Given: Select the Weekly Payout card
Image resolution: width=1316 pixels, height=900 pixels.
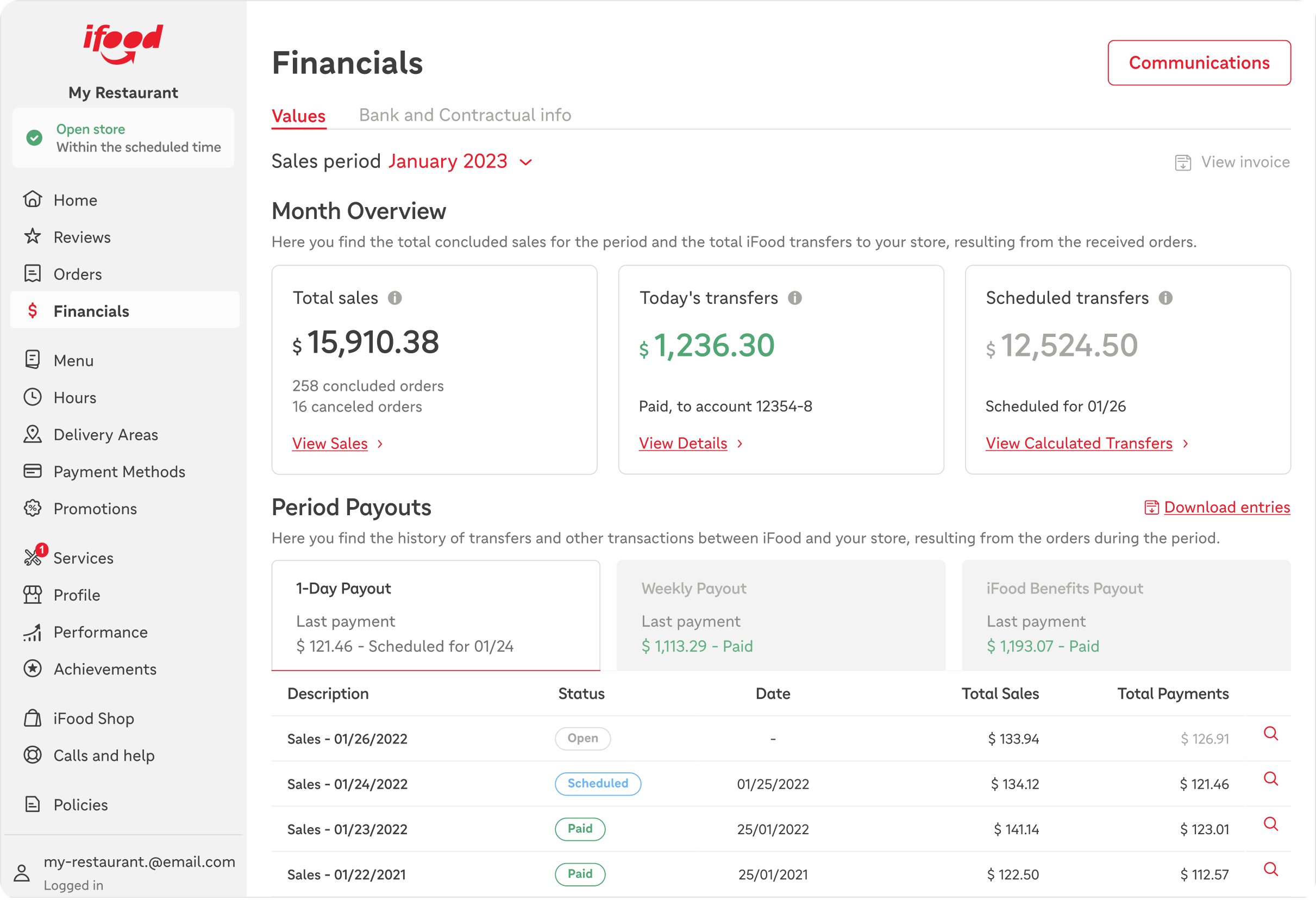Looking at the screenshot, I should point(781,616).
